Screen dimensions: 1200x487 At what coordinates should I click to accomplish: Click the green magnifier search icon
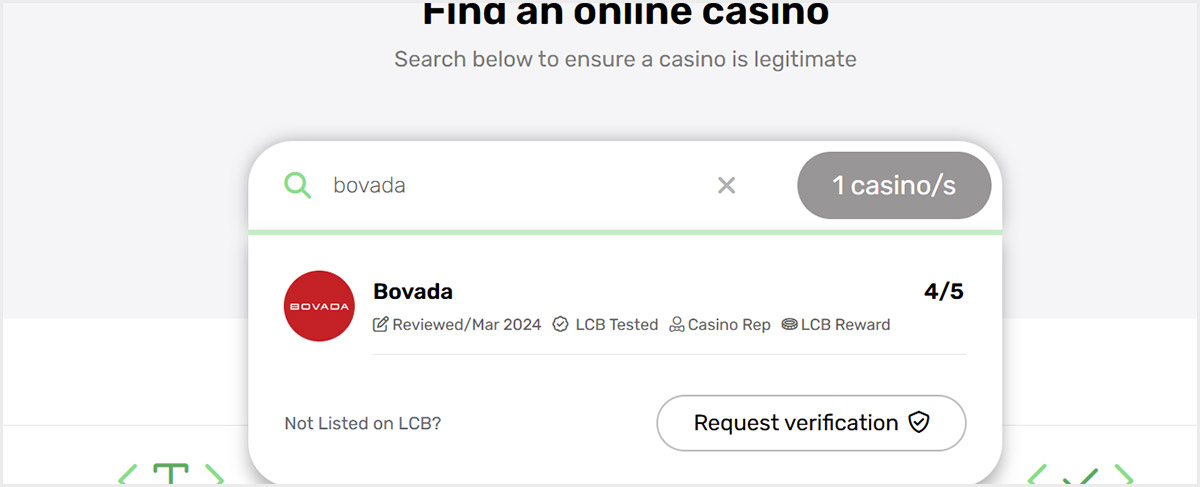[298, 185]
